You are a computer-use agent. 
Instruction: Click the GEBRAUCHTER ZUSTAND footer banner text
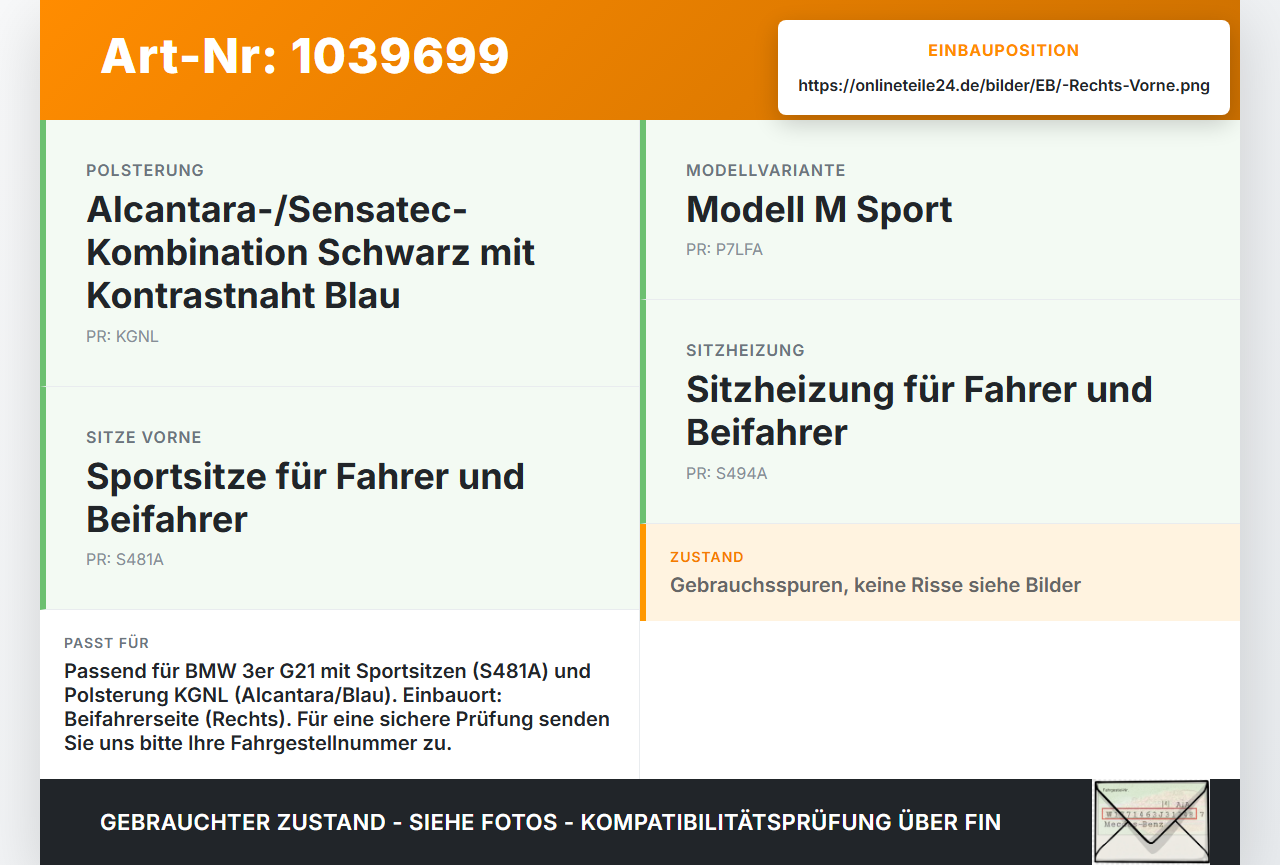(x=550, y=823)
